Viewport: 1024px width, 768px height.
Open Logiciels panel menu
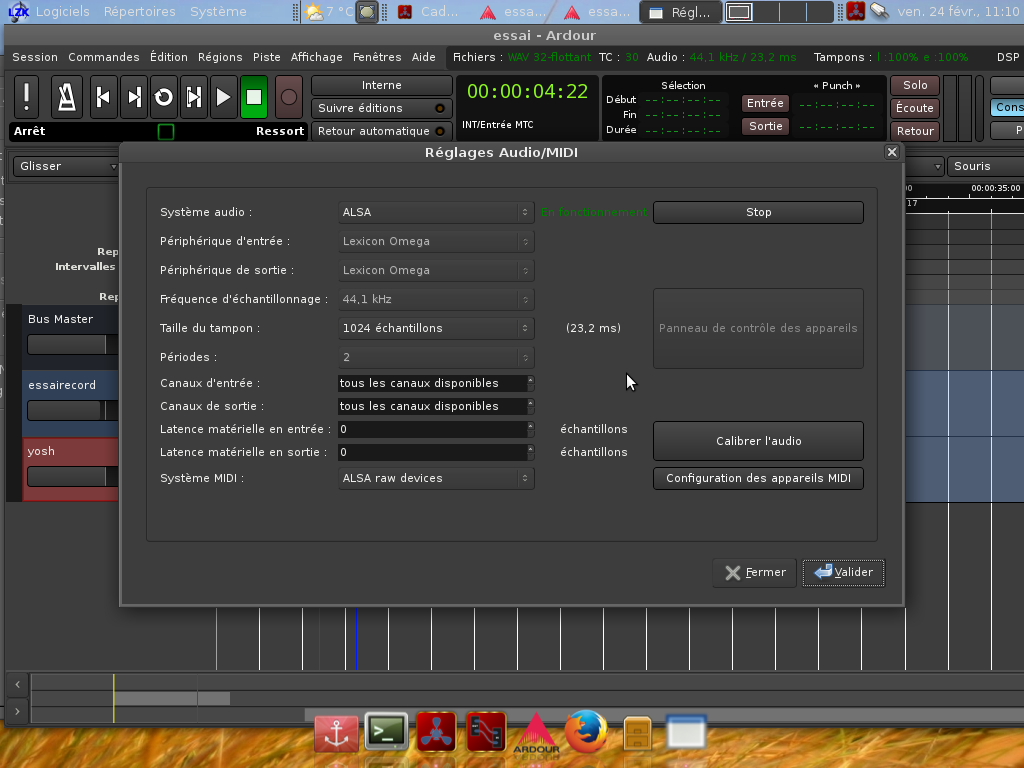click(63, 12)
